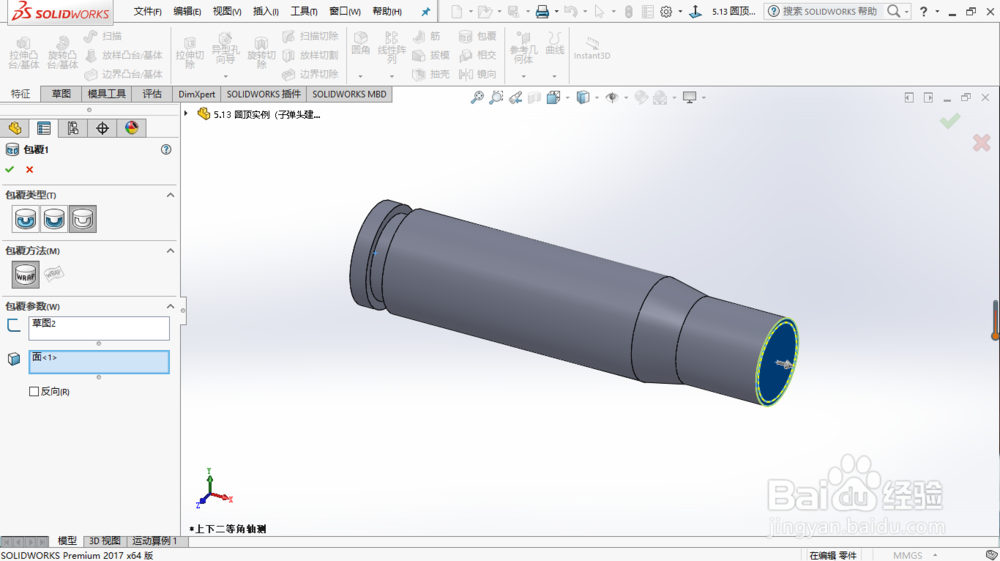Switch to the 模具工具 ribbon tab
This screenshot has height=561, width=1000.
pyautogui.click(x=107, y=94)
